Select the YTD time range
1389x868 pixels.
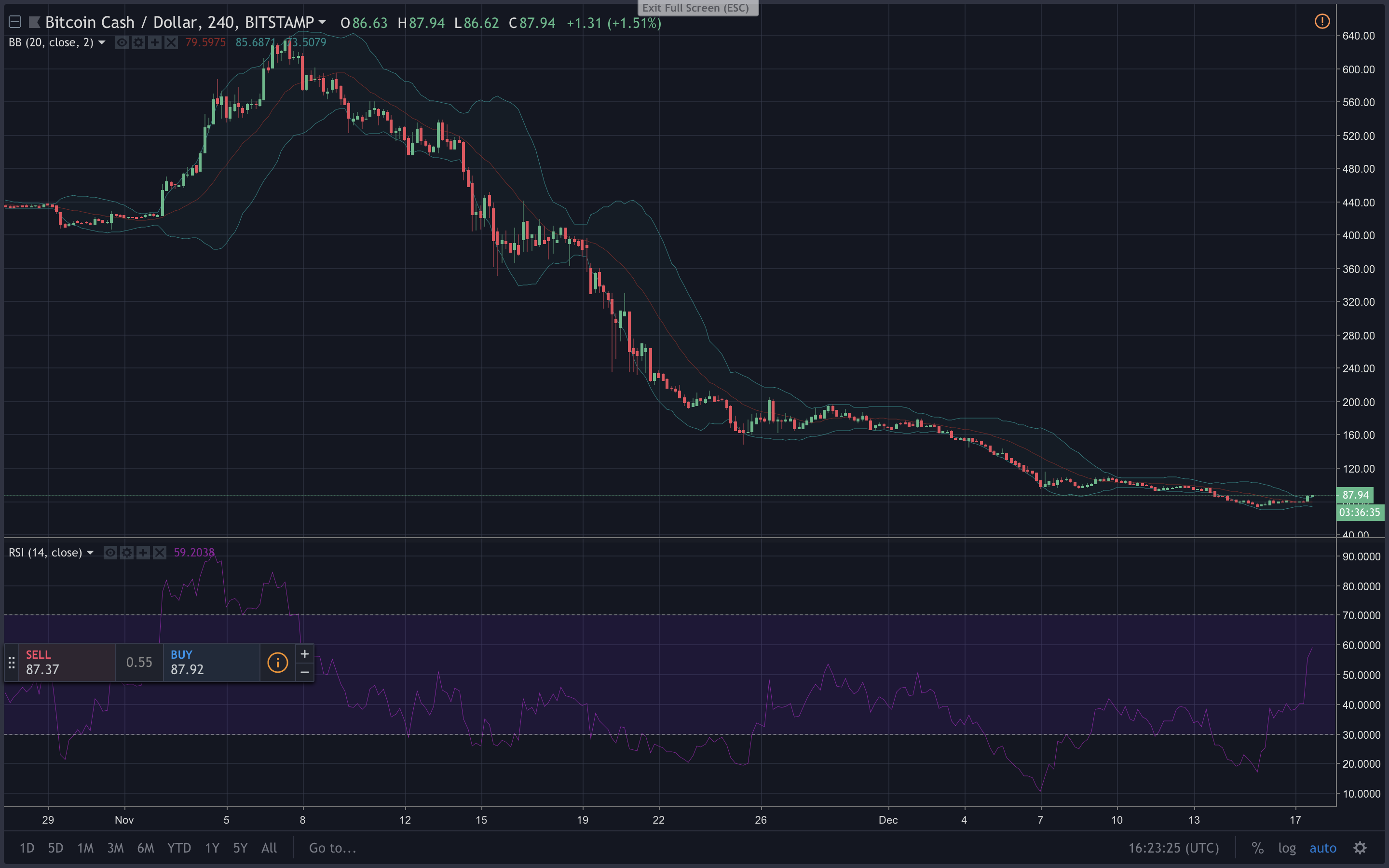pyautogui.click(x=178, y=848)
